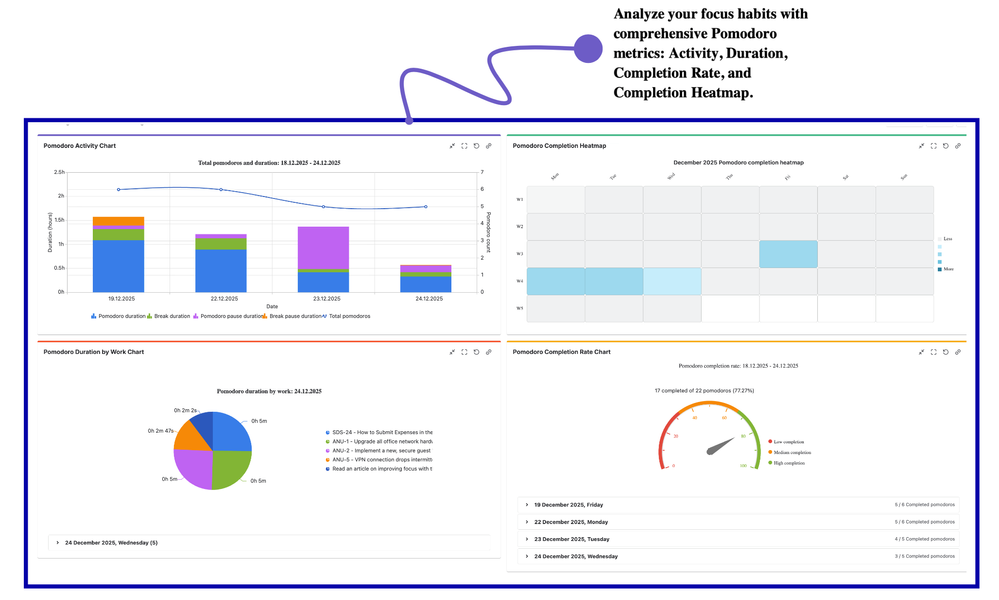999x600 pixels.
Task: Collapse the Pomodoro Completion Heatmap panel
Action: pos(921,146)
